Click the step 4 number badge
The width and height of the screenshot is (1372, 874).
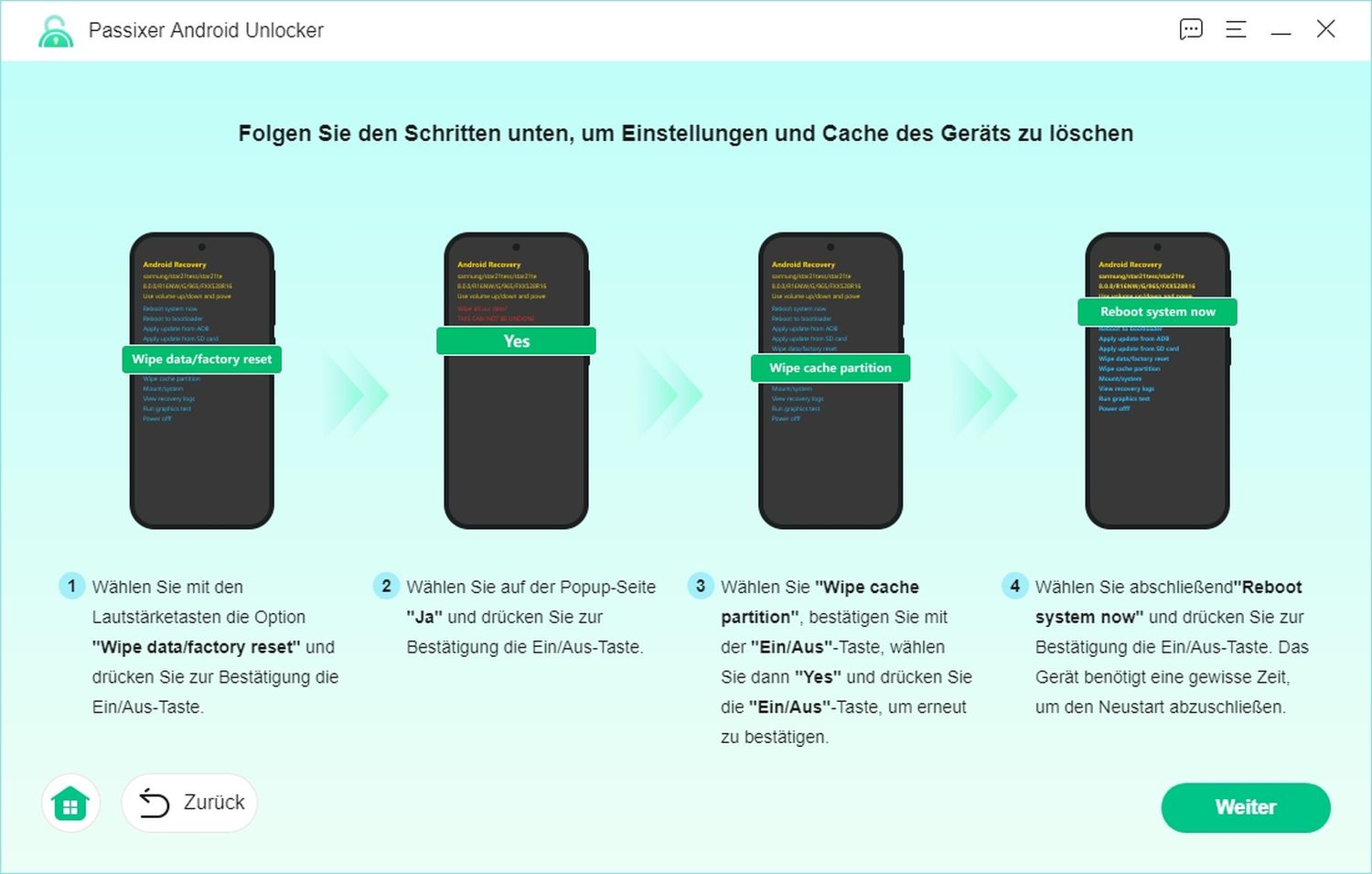click(x=1014, y=586)
